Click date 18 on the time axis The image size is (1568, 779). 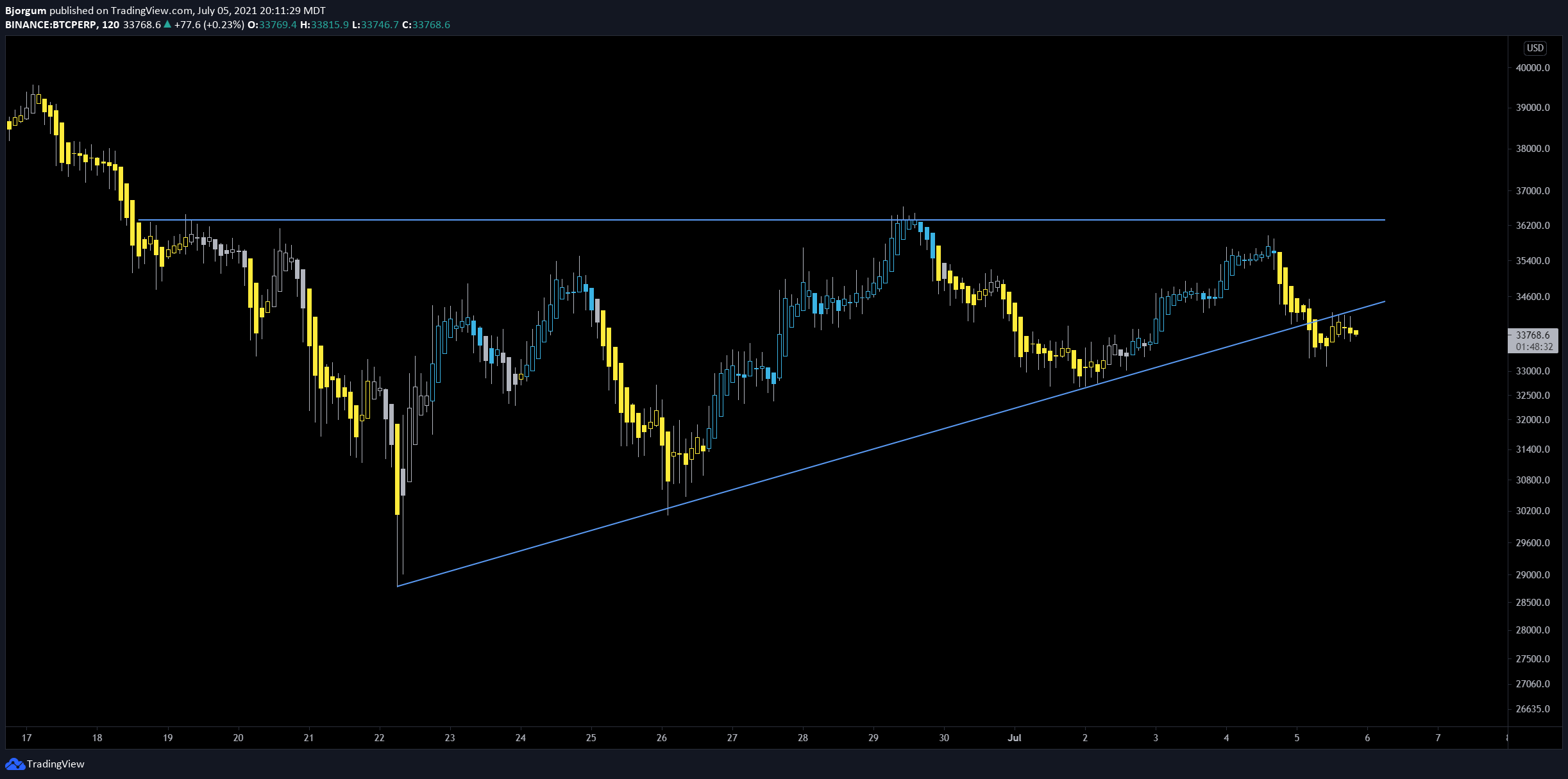pyautogui.click(x=97, y=738)
